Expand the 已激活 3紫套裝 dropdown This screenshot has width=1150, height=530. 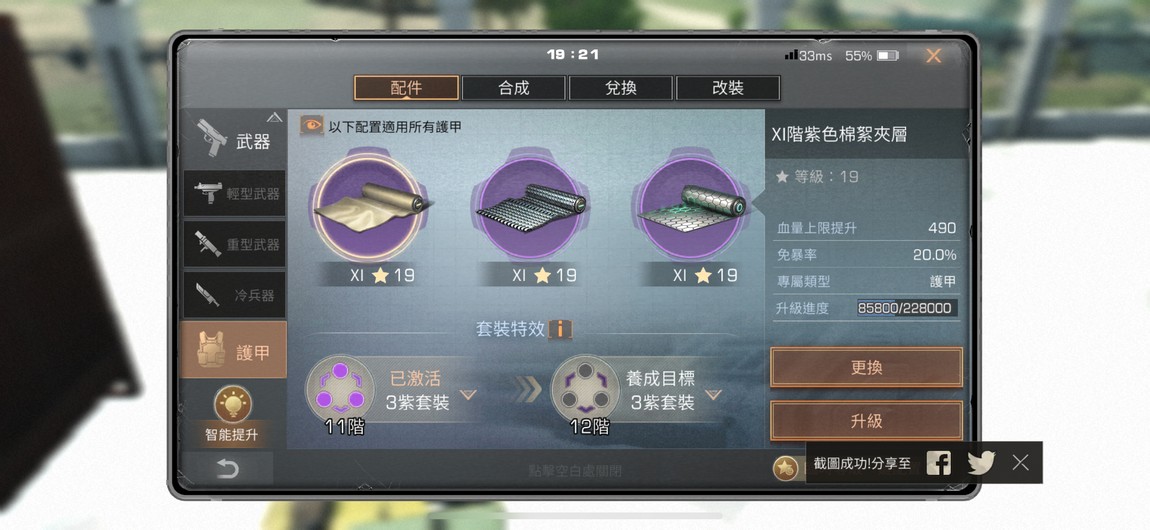click(x=468, y=395)
